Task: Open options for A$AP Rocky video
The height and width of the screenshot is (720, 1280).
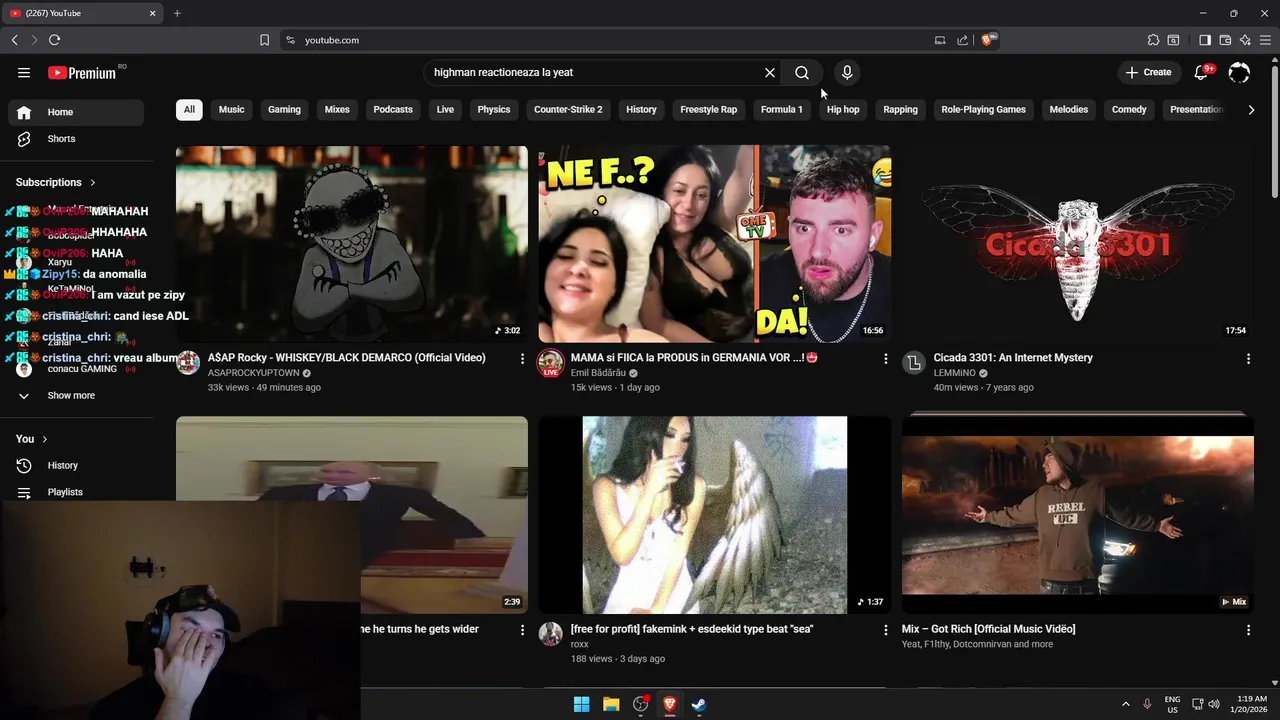Action: click(522, 358)
